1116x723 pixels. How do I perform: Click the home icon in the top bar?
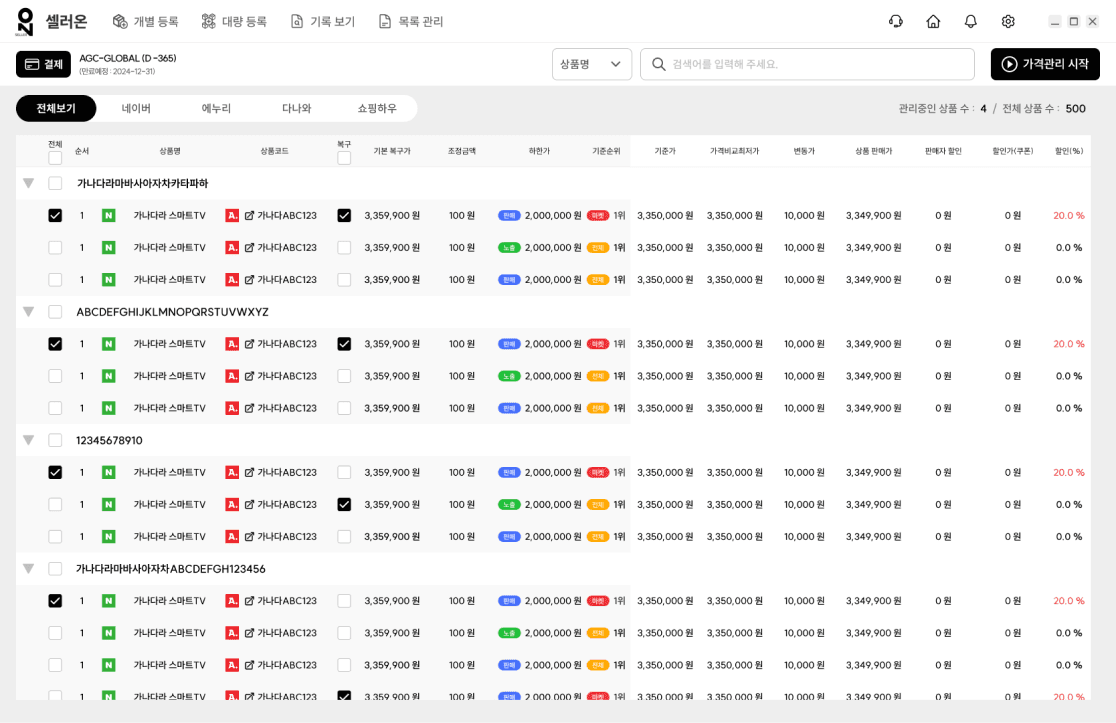(x=933, y=20)
